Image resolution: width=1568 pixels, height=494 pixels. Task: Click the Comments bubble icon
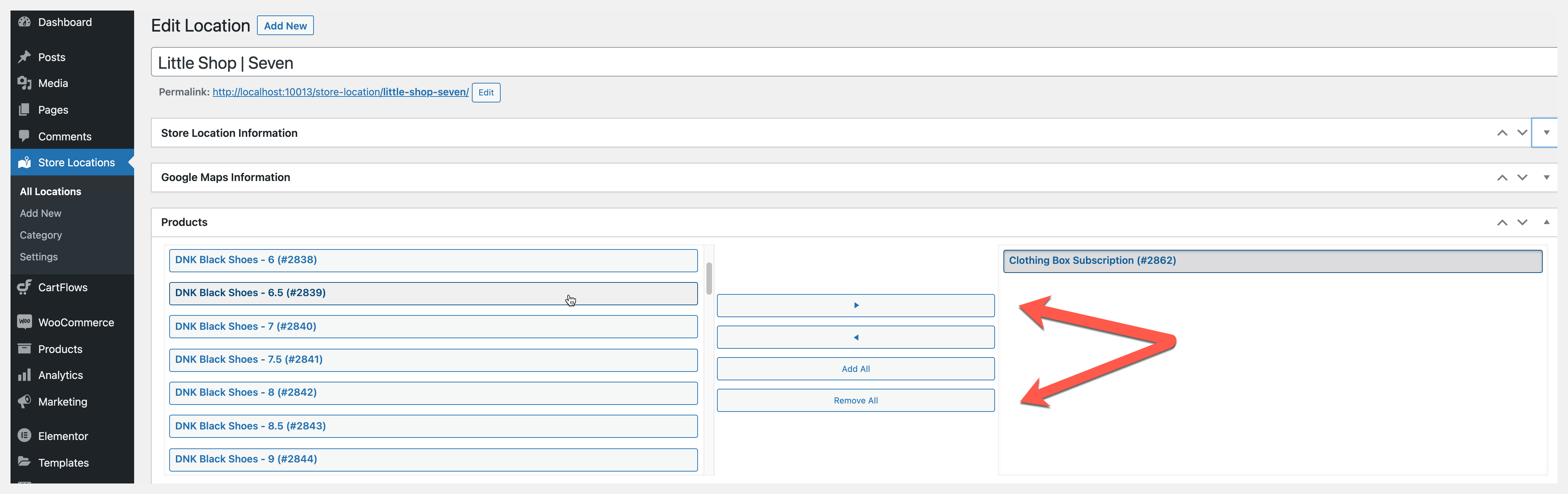[24, 136]
